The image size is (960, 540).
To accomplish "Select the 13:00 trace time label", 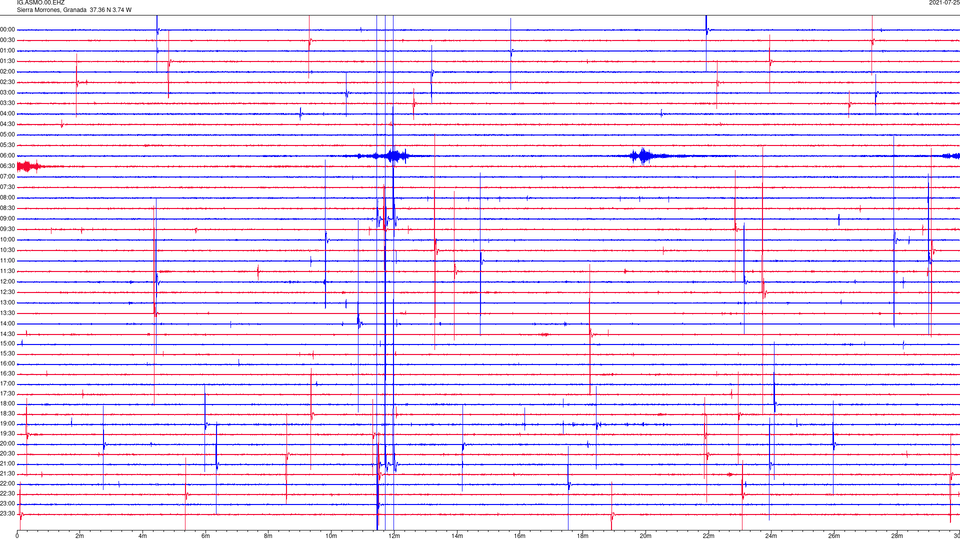I will click(8, 302).
